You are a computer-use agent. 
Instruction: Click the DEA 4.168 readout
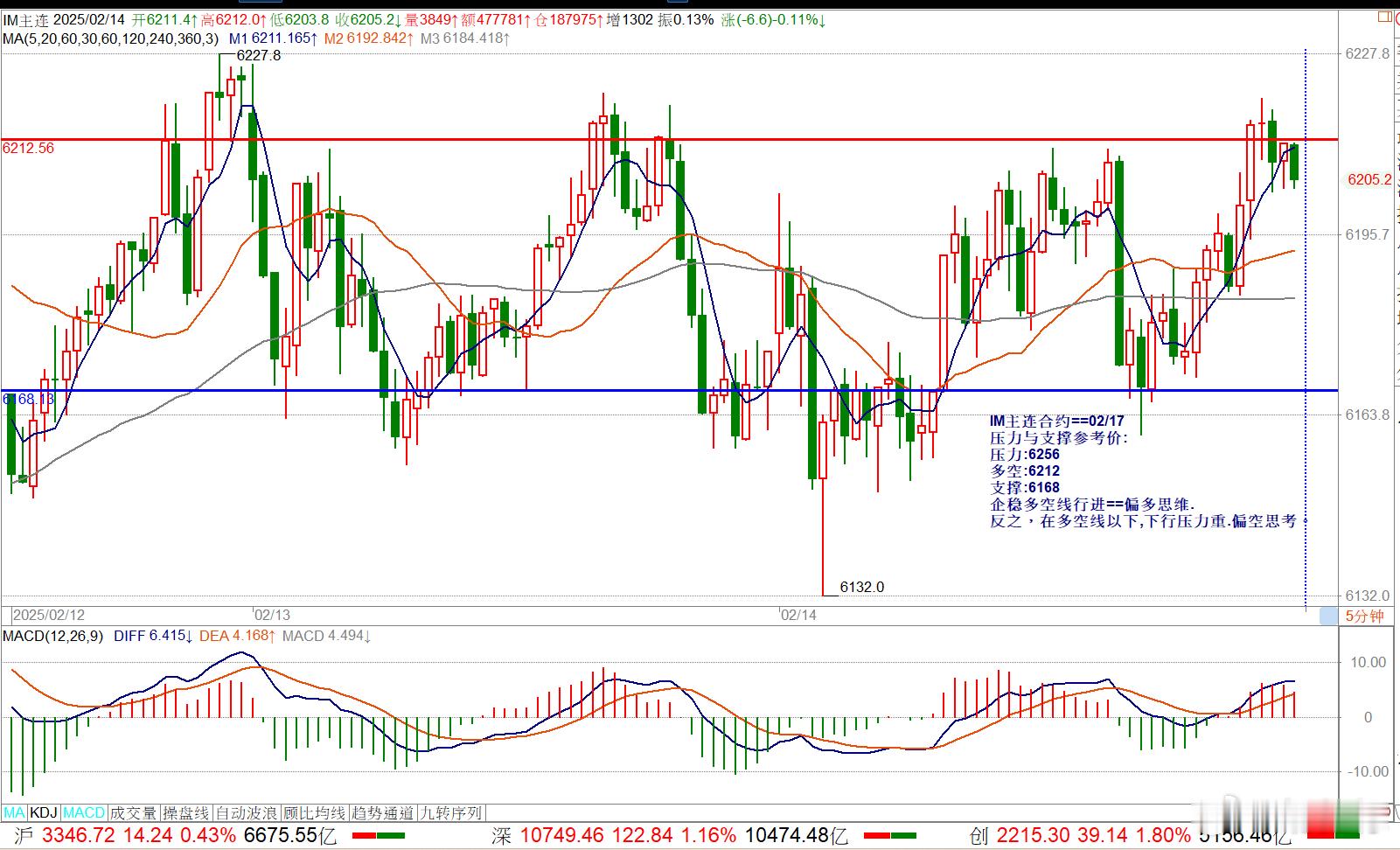coord(237,636)
